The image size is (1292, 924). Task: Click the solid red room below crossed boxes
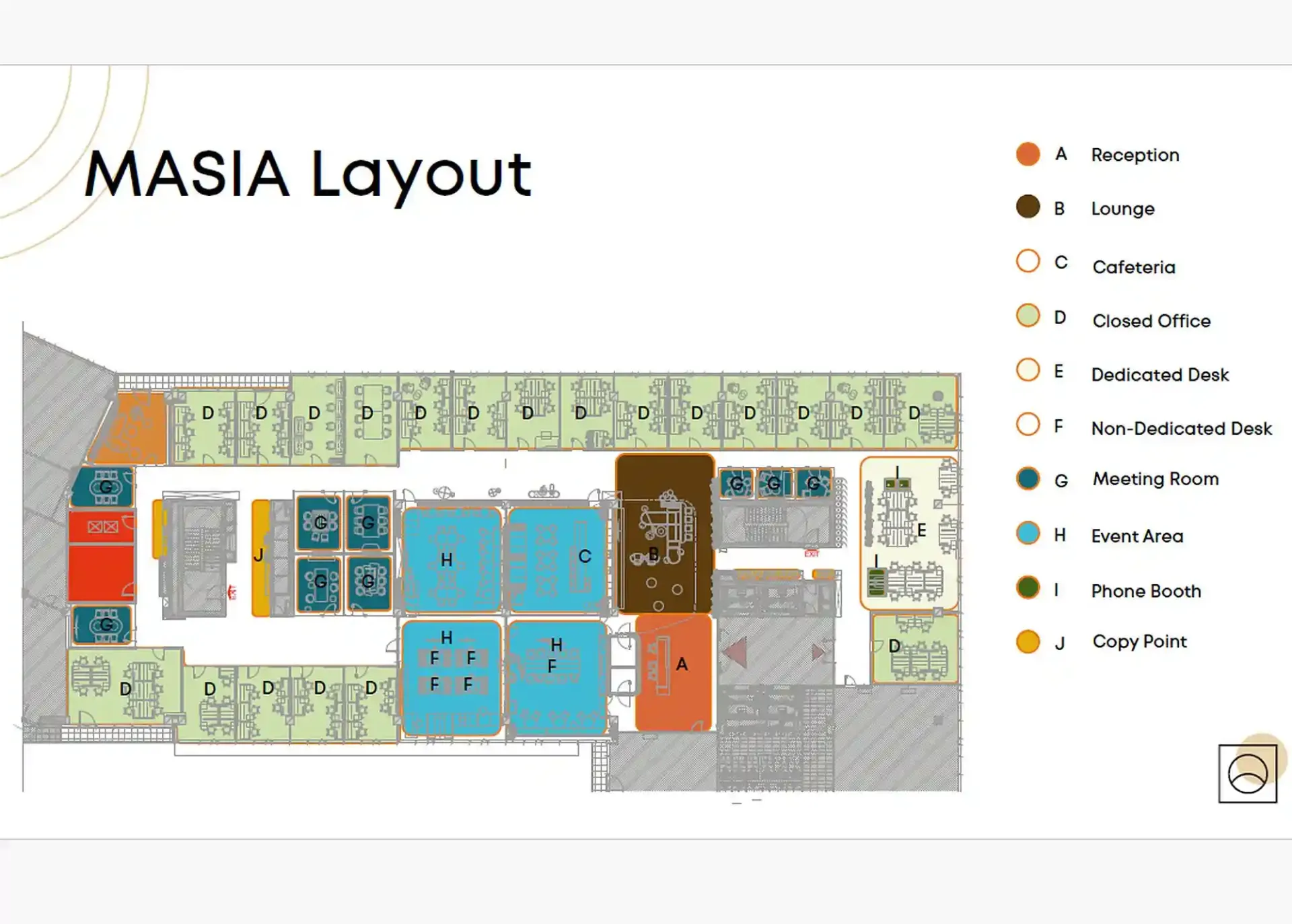coord(102,573)
